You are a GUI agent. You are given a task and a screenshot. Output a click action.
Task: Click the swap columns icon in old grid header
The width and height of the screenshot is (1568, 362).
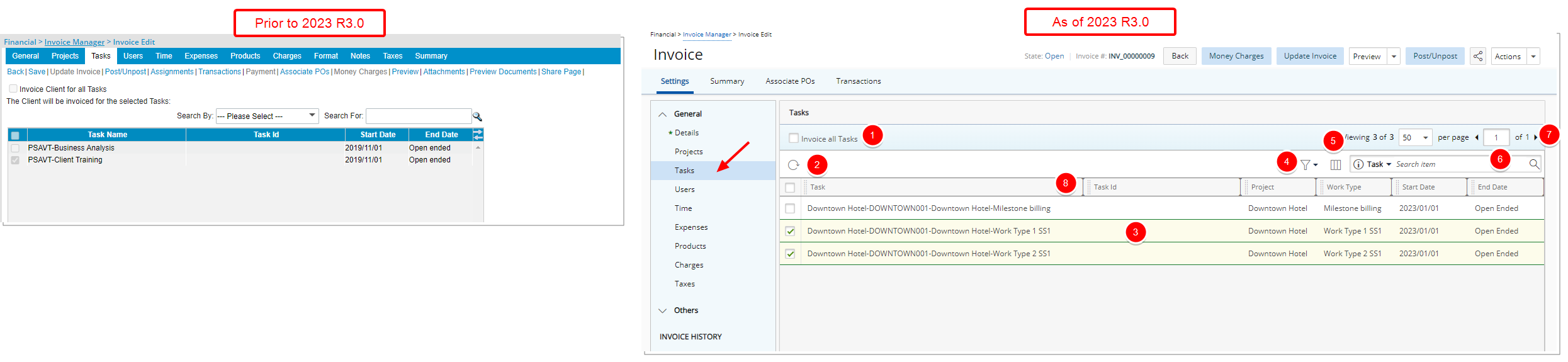478,135
